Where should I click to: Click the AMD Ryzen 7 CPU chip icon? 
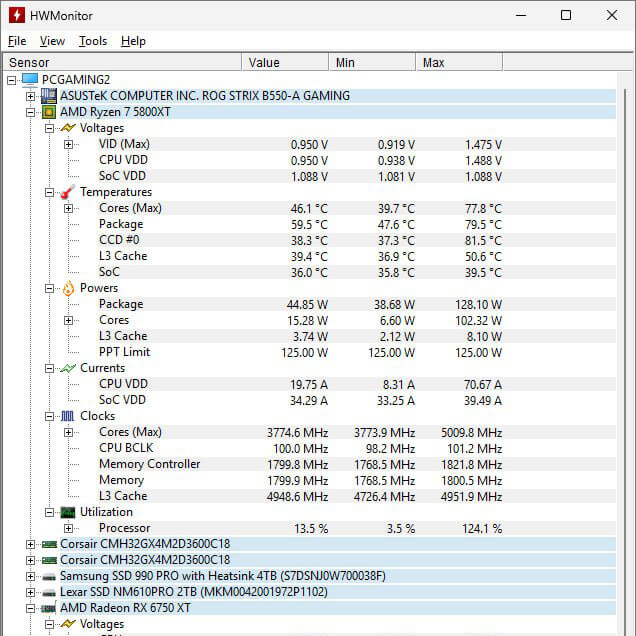[49, 112]
